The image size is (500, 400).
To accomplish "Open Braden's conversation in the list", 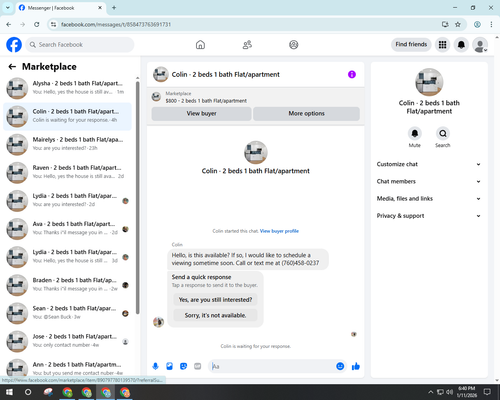I will 67,285.
